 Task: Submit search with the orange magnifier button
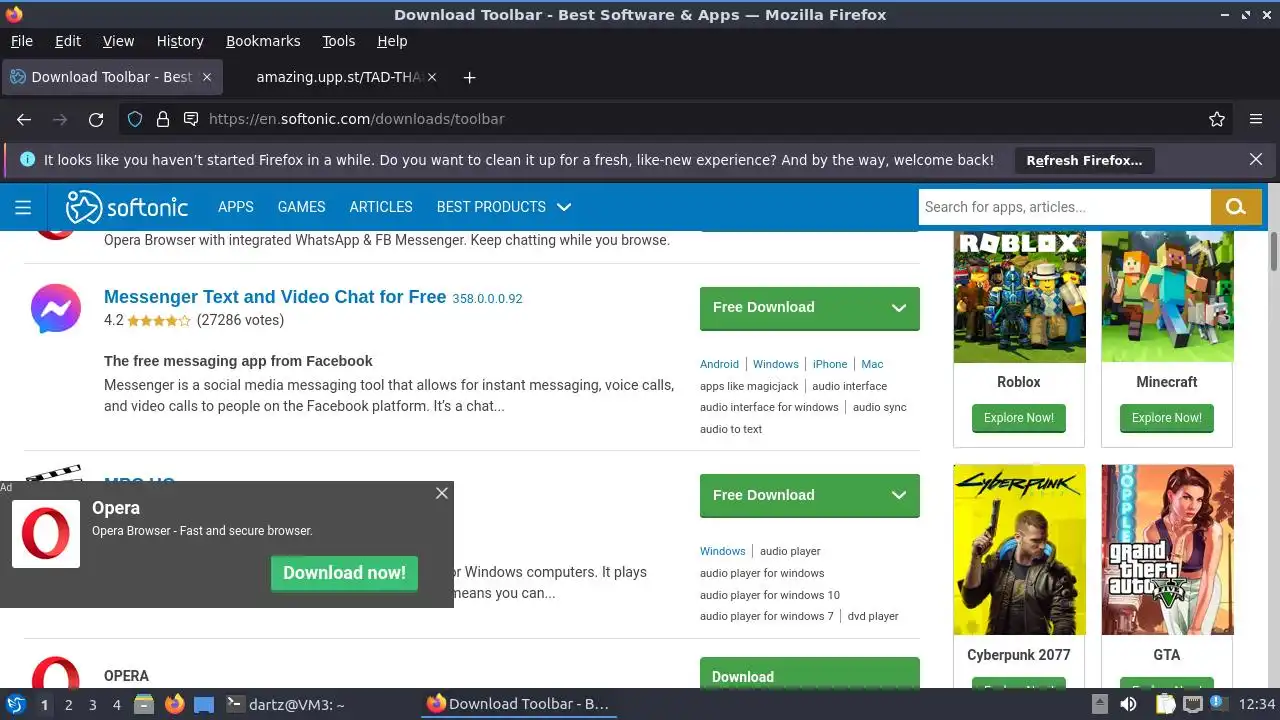point(1236,207)
